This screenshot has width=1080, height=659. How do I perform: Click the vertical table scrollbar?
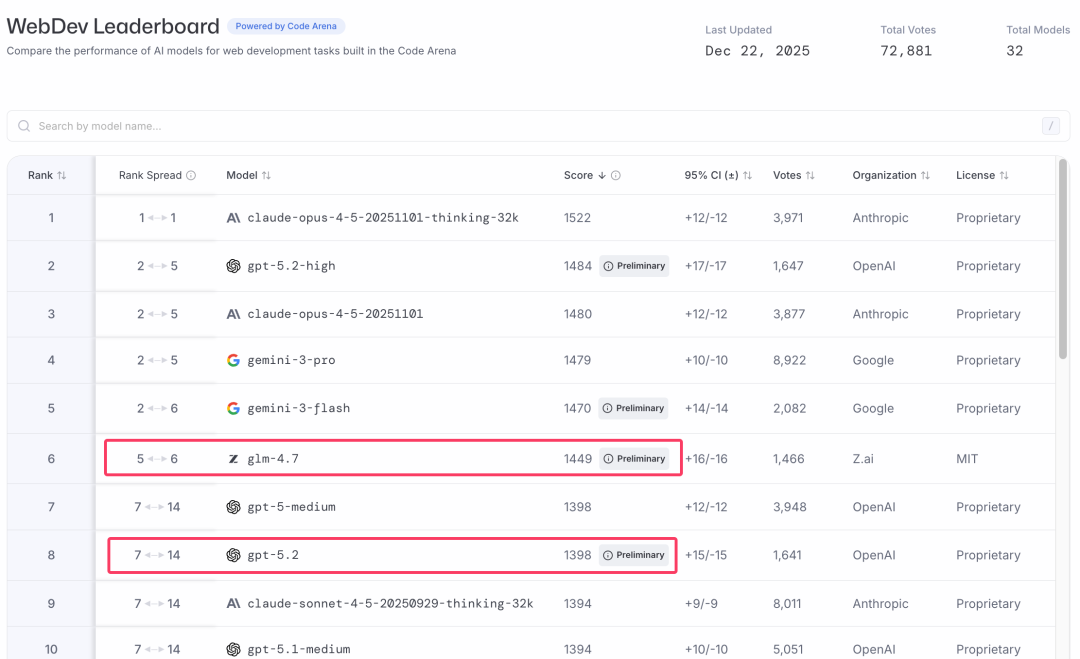(1063, 259)
